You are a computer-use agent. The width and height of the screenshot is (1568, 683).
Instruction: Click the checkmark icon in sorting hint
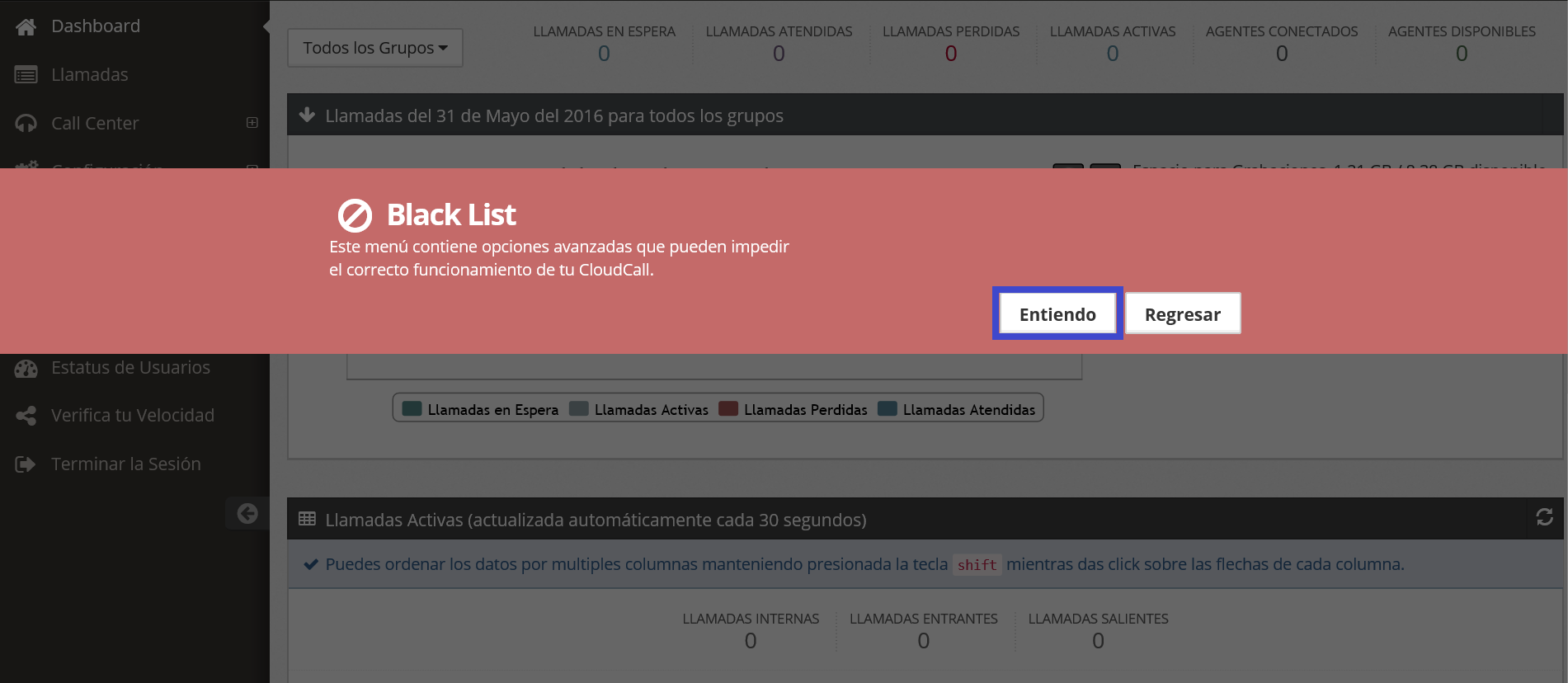[x=311, y=564]
